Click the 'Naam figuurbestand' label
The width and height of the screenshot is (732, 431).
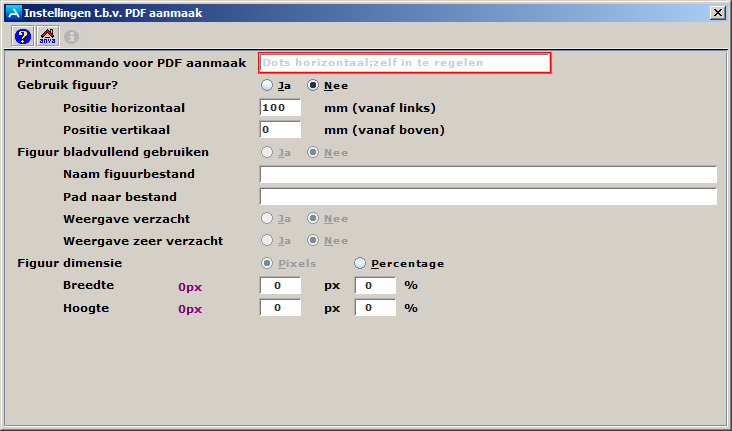[x=129, y=174]
